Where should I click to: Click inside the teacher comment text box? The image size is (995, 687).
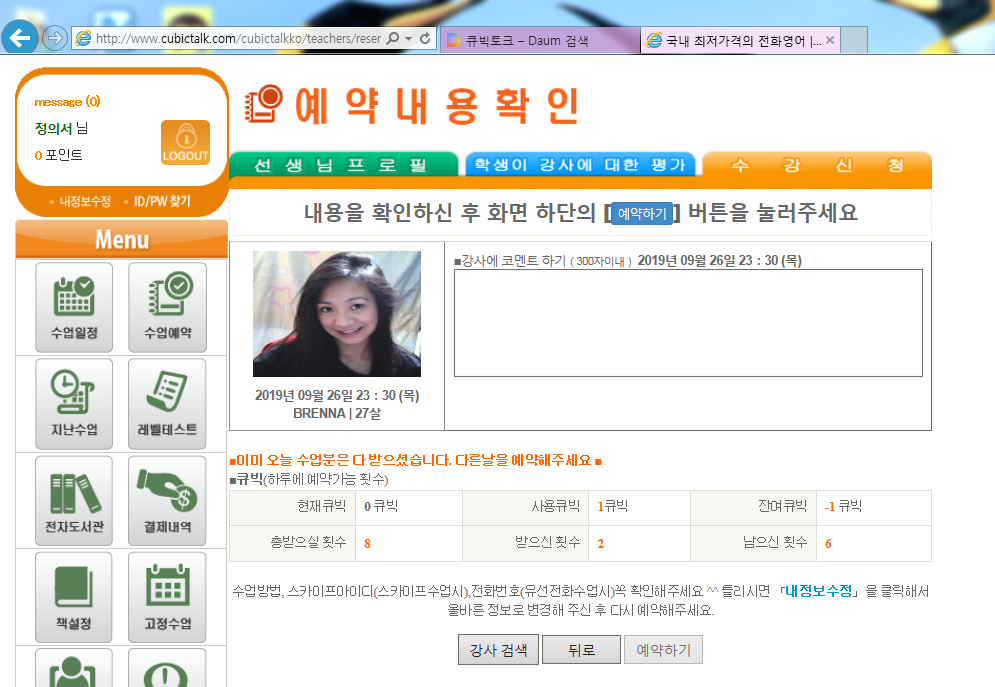point(688,323)
